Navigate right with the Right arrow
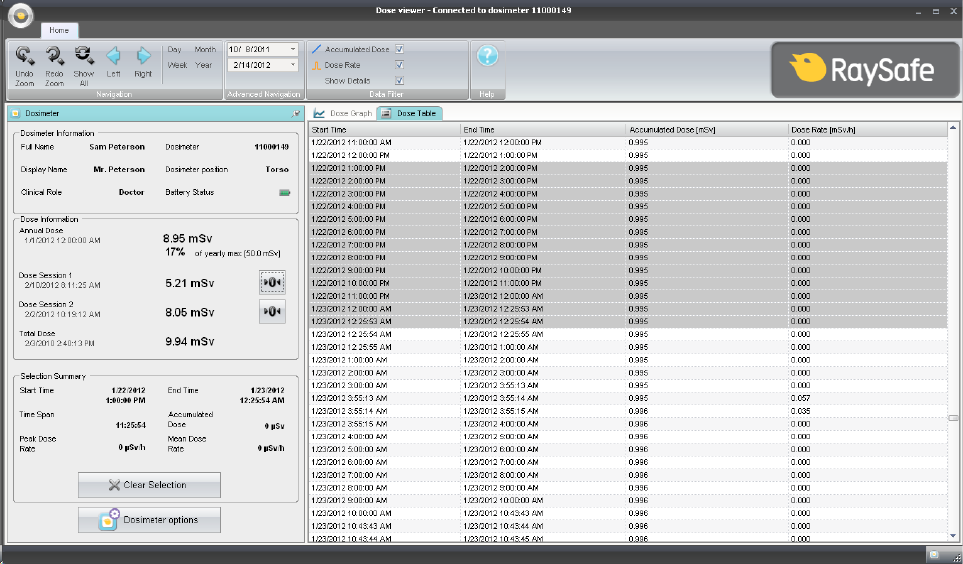 pyautogui.click(x=143, y=56)
